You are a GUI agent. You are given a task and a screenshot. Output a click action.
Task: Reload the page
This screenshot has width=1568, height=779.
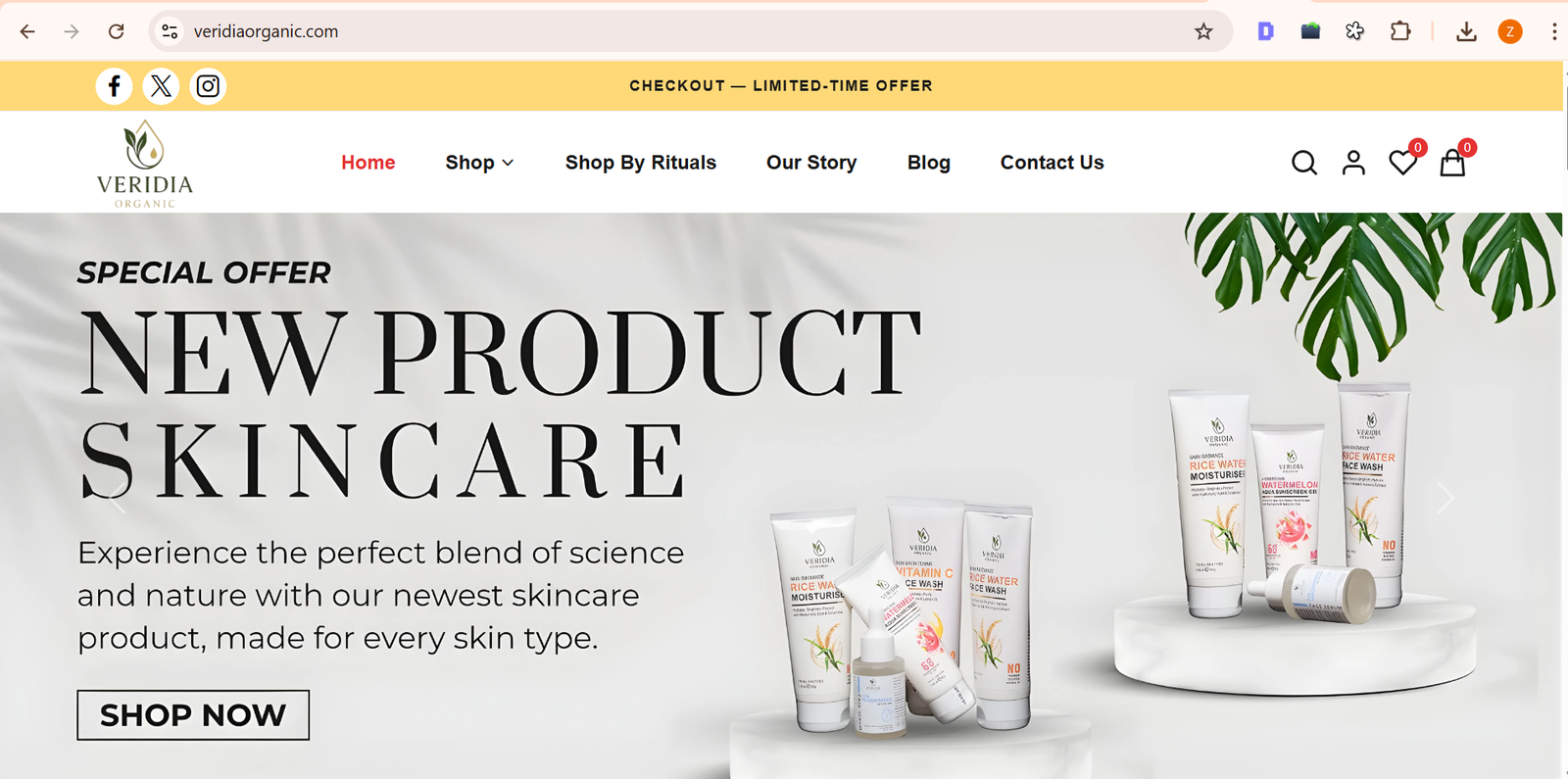click(116, 31)
